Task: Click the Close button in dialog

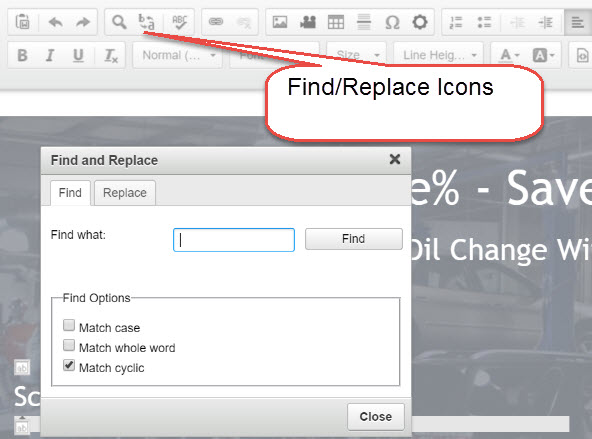Action: pos(376,417)
